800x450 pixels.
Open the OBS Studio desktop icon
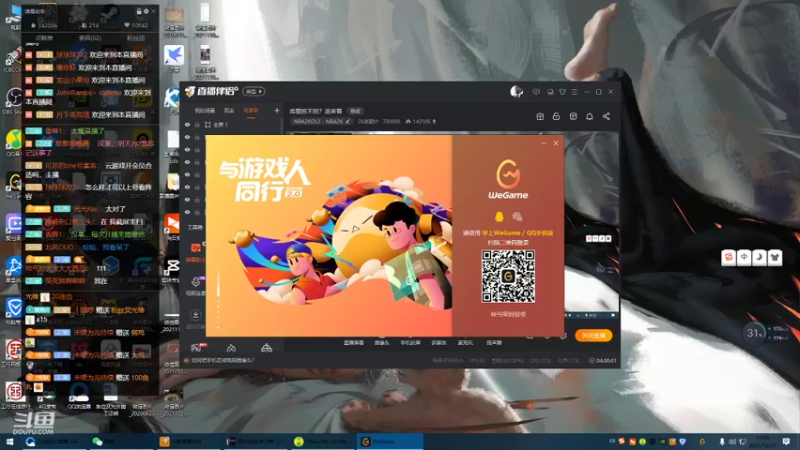tap(14, 99)
